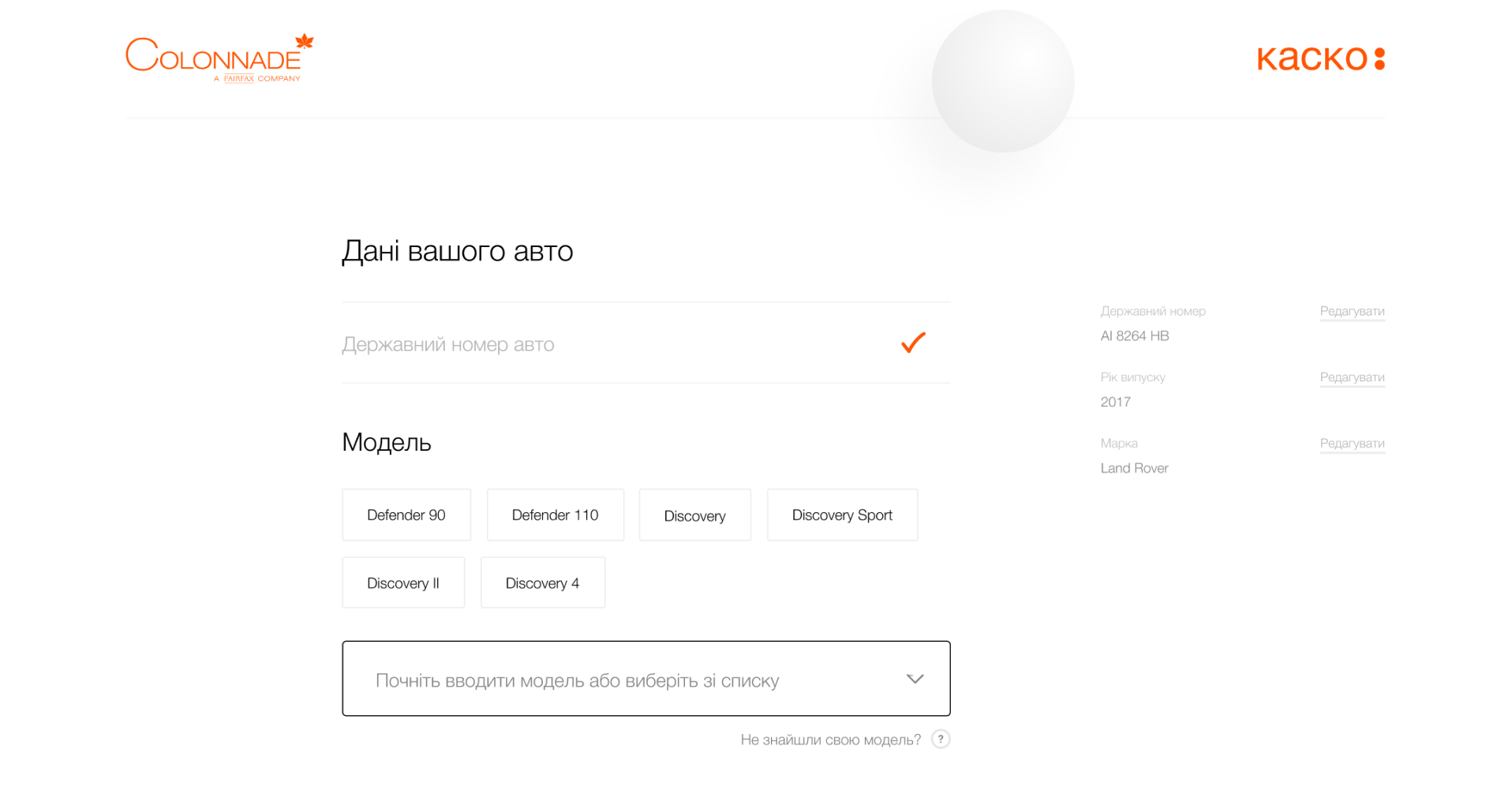Click the AI 8264 HB plate number
The height and width of the screenshot is (802, 1512).
[1135, 335]
